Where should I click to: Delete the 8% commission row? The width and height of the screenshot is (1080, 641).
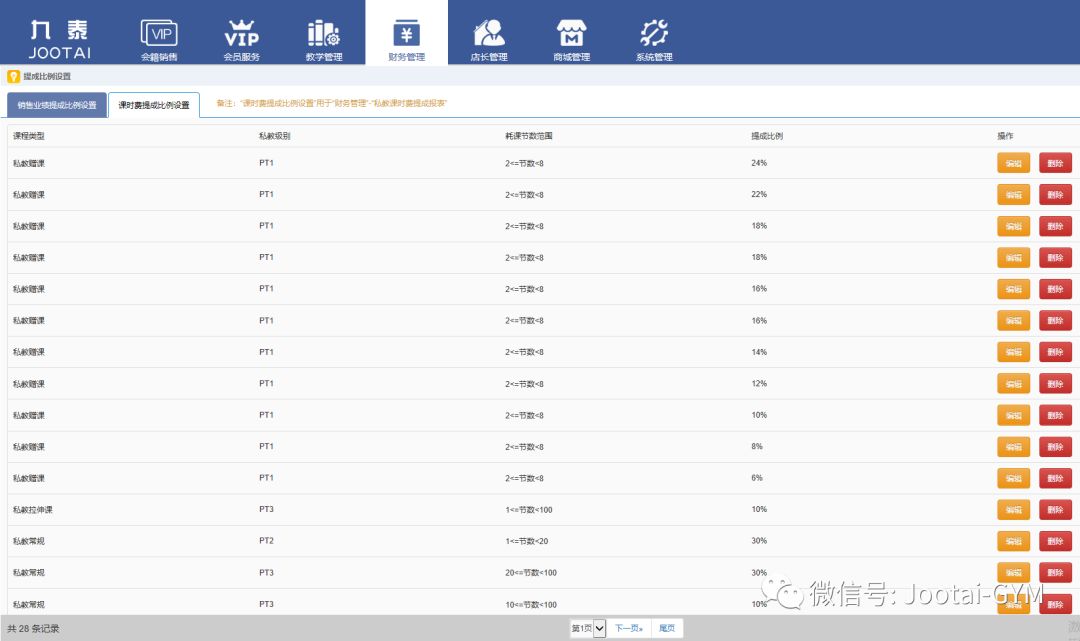(x=1055, y=447)
